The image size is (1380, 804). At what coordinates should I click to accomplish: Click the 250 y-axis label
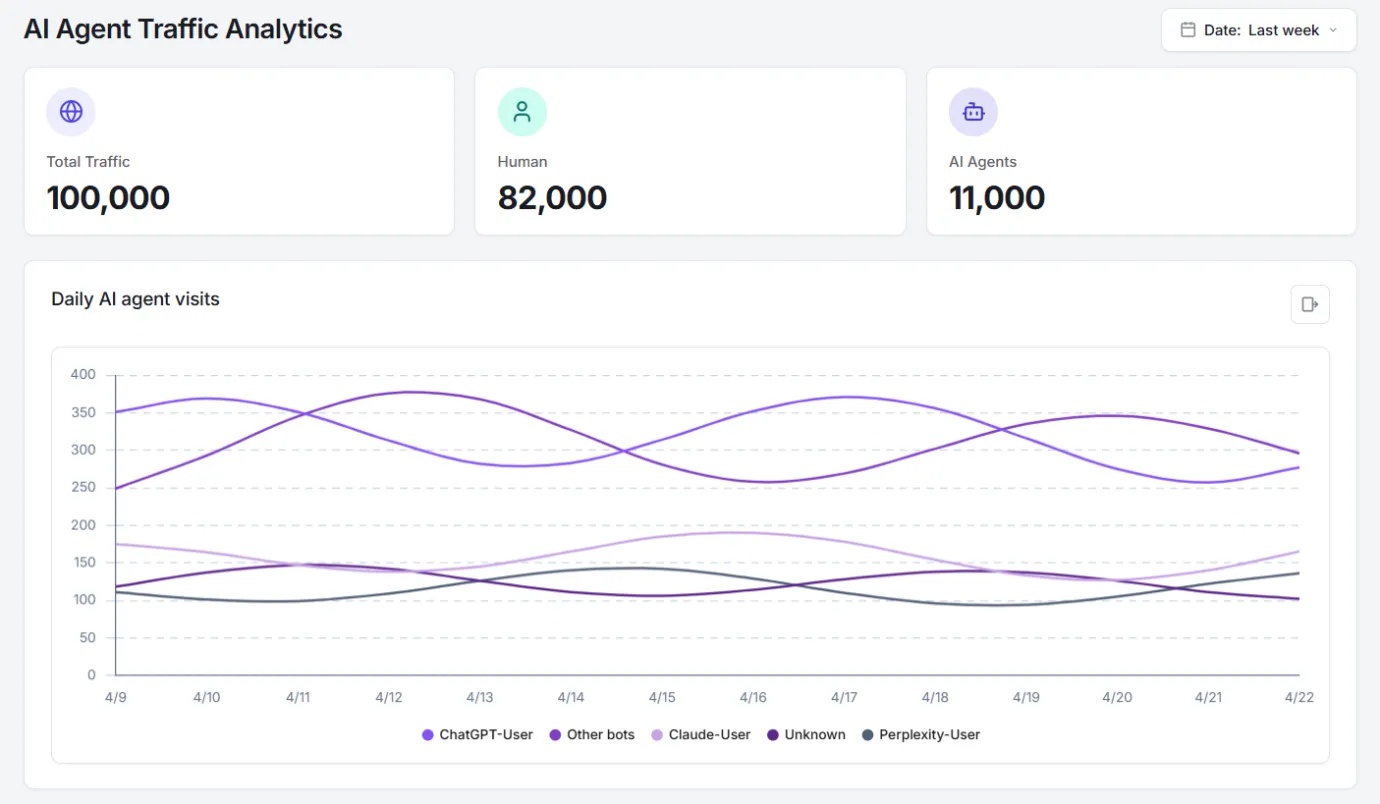[83, 488]
